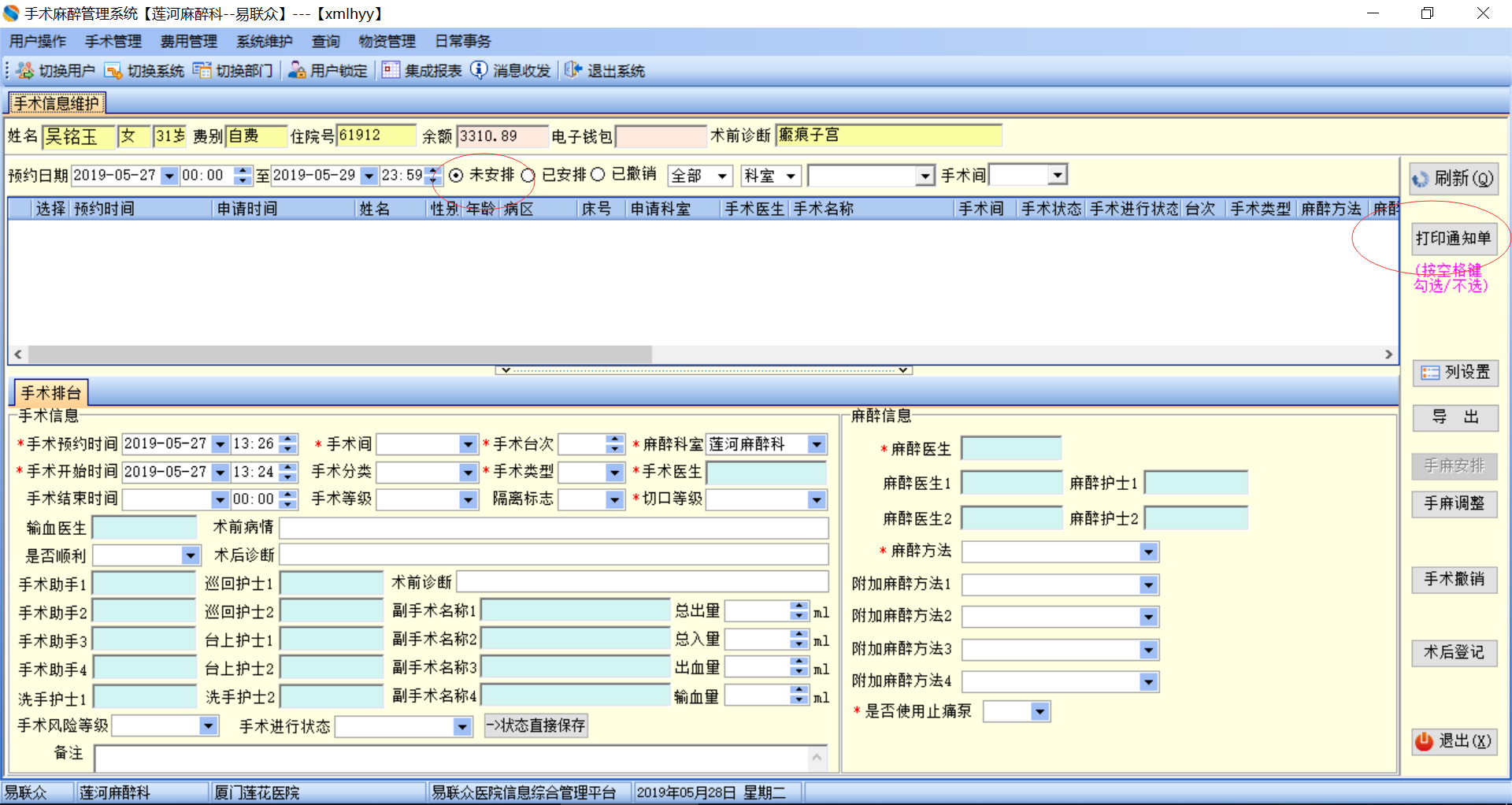This screenshot has width=1512, height=805.
Task: Click the 切换用户 switch user icon
Action: tap(25, 71)
